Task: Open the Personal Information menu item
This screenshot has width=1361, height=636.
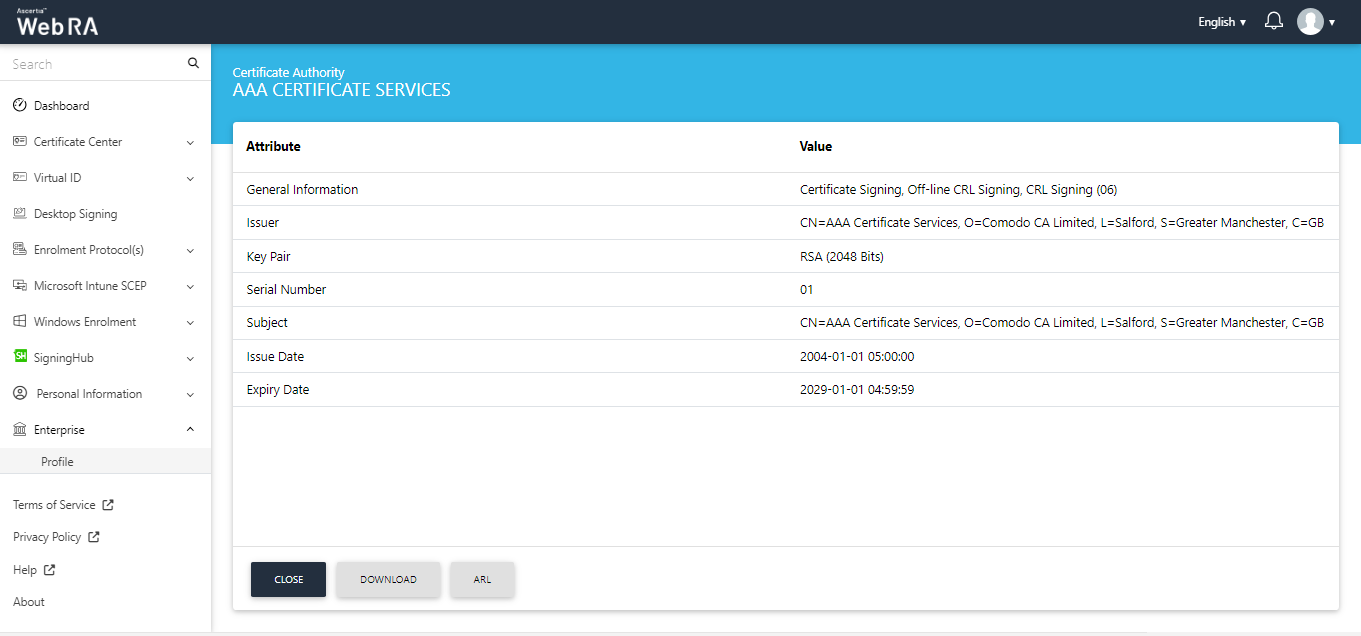Action: (x=89, y=394)
